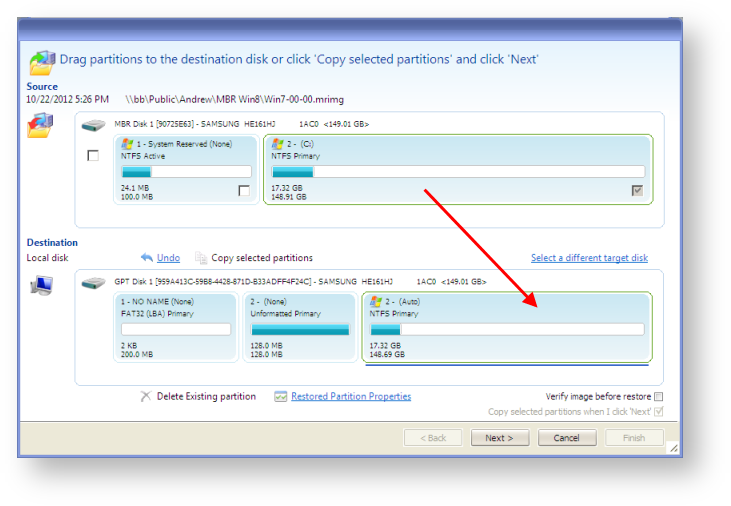Toggle Copy selected partitions when I click Next
This screenshot has height=506, width=731.
(658, 411)
